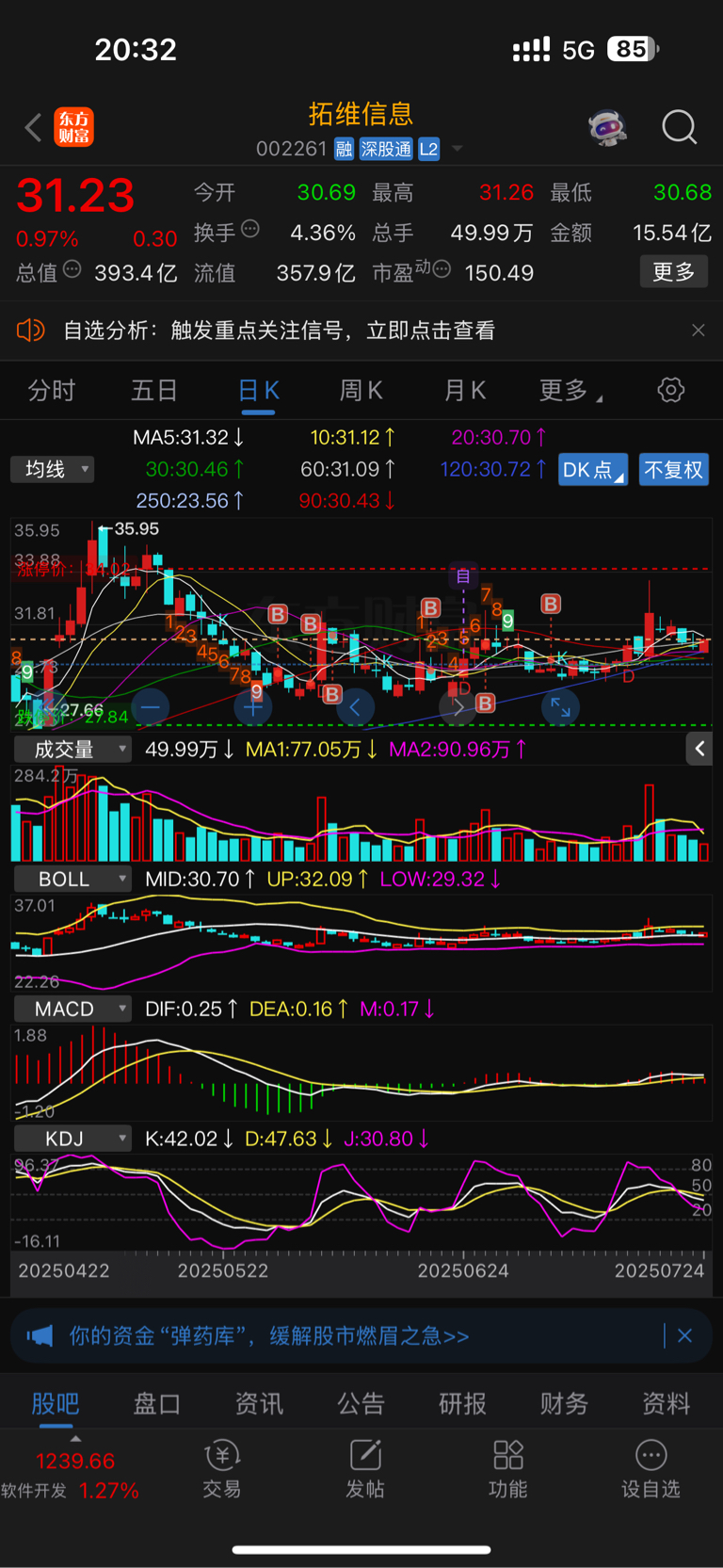Image resolution: width=723 pixels, height=1568 pixels.
Task: Tap the search magnifier icon
Action: (x=679, y=127)
